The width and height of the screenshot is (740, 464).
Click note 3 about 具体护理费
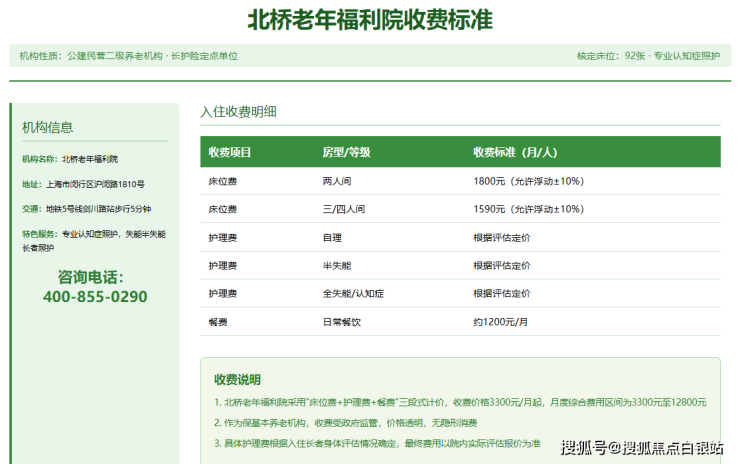[x=377, y=443]
